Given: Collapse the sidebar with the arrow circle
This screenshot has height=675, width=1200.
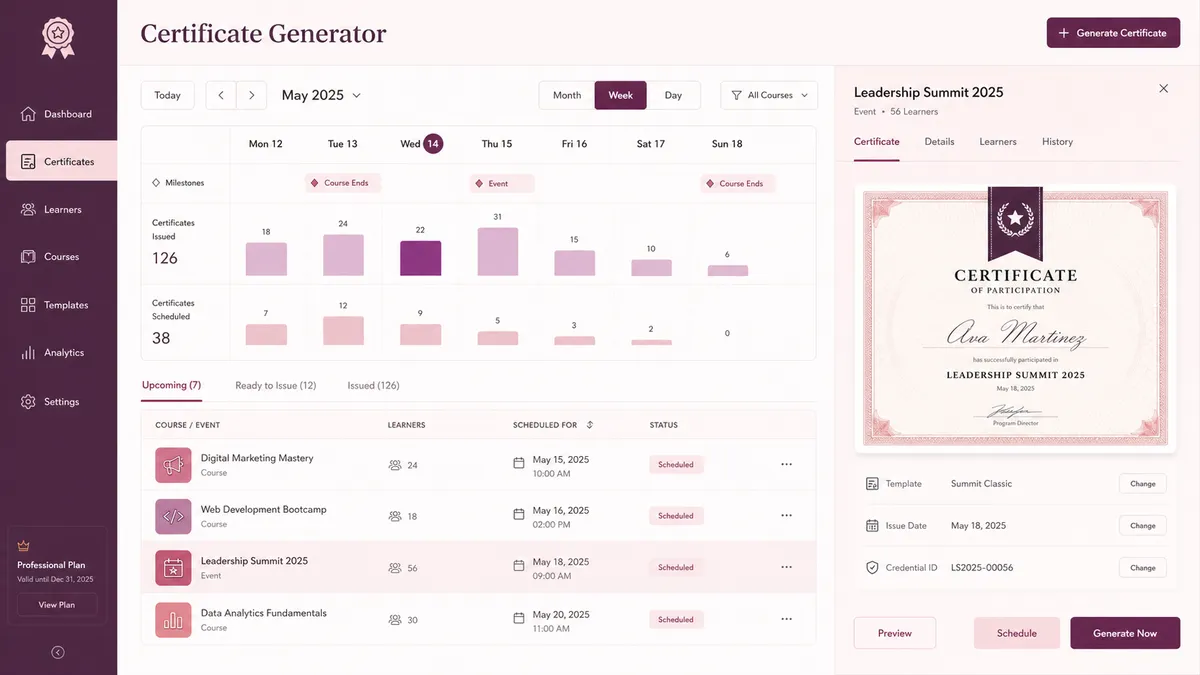Looking at the screenshot, I should tap(58, 652).
